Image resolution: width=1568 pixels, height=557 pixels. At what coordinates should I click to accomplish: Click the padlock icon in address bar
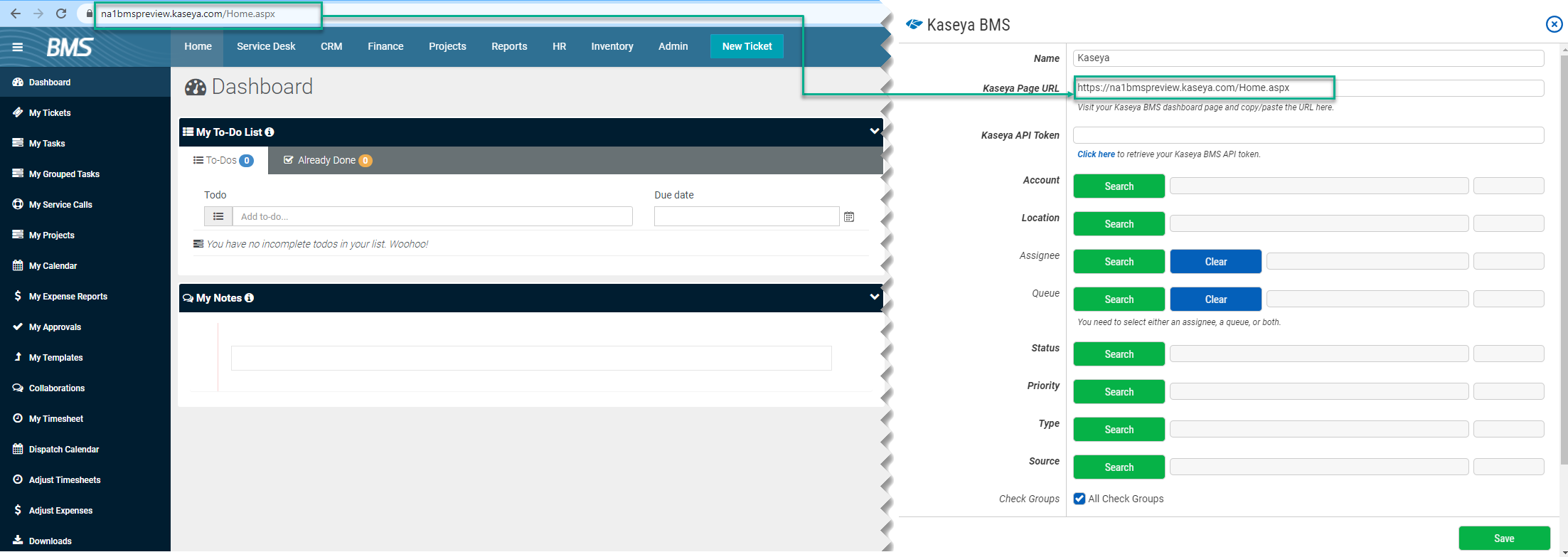point(89,14)
